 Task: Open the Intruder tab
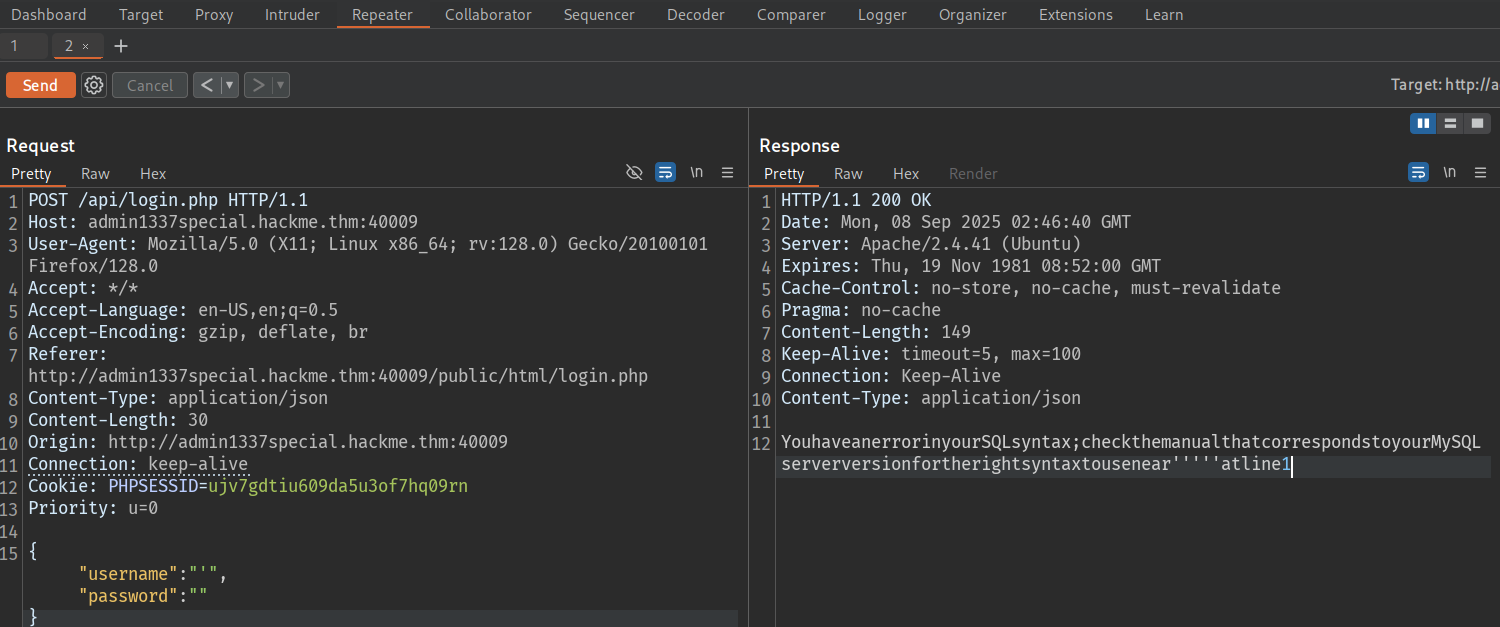(x=292, y=15)
